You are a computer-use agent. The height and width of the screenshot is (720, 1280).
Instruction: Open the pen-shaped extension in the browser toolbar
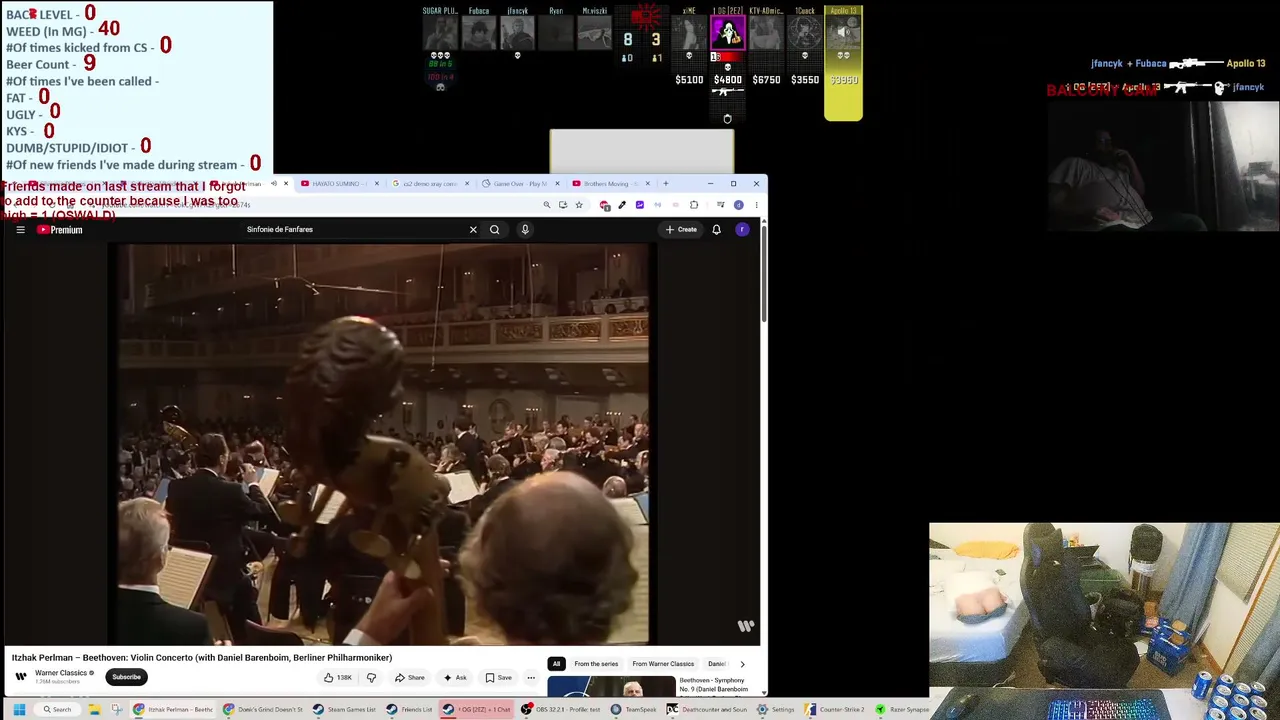coord(622,205)
